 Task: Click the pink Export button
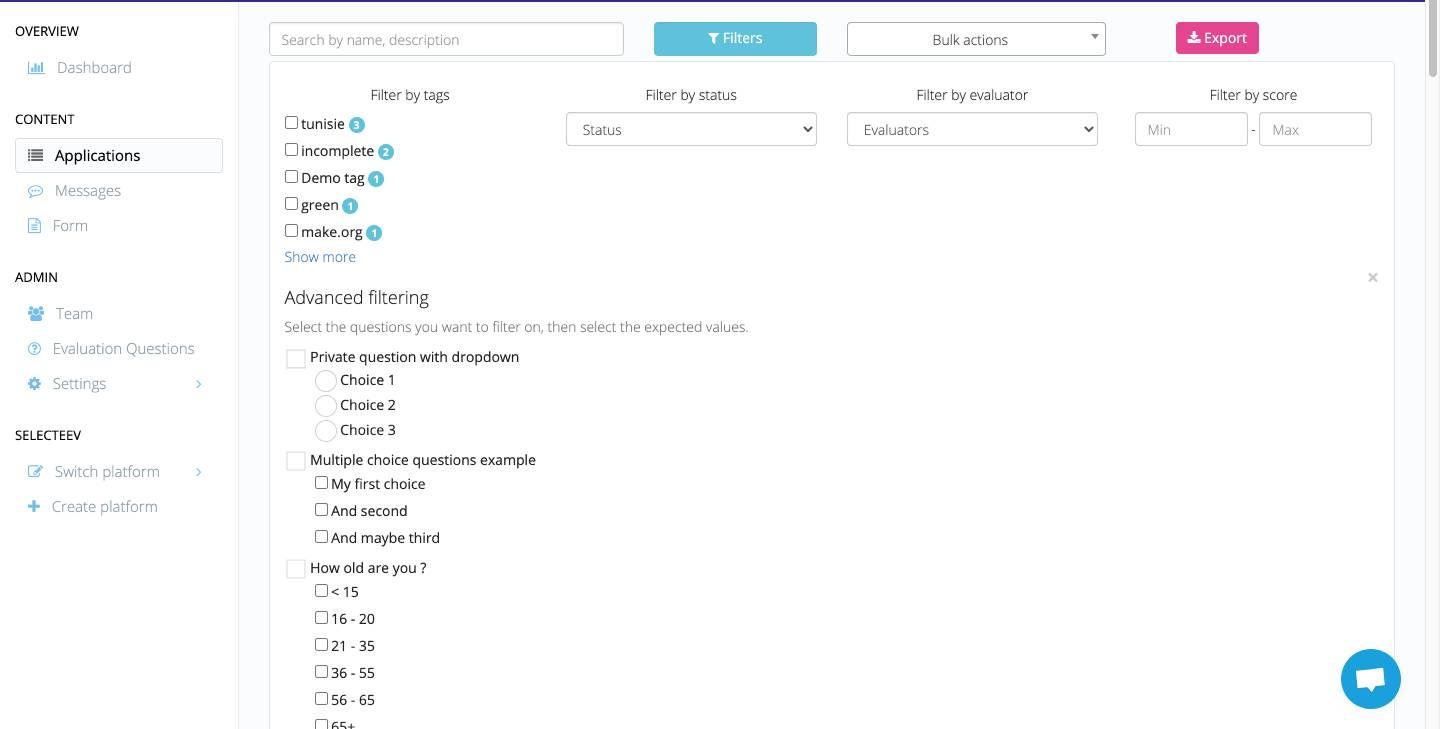pos(1217,38)
